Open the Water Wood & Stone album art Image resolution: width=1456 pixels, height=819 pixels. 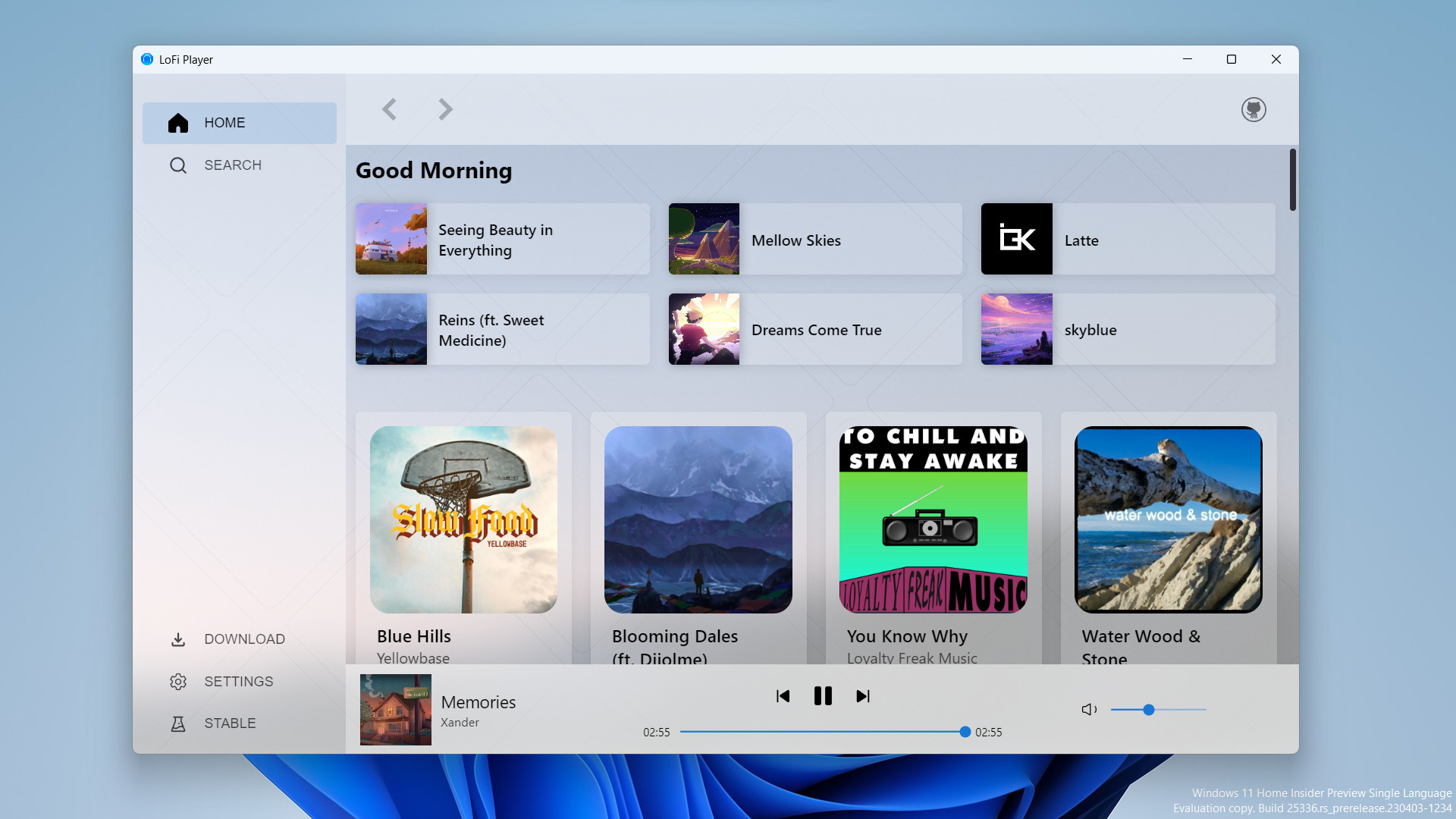(x=1169, y=519)
